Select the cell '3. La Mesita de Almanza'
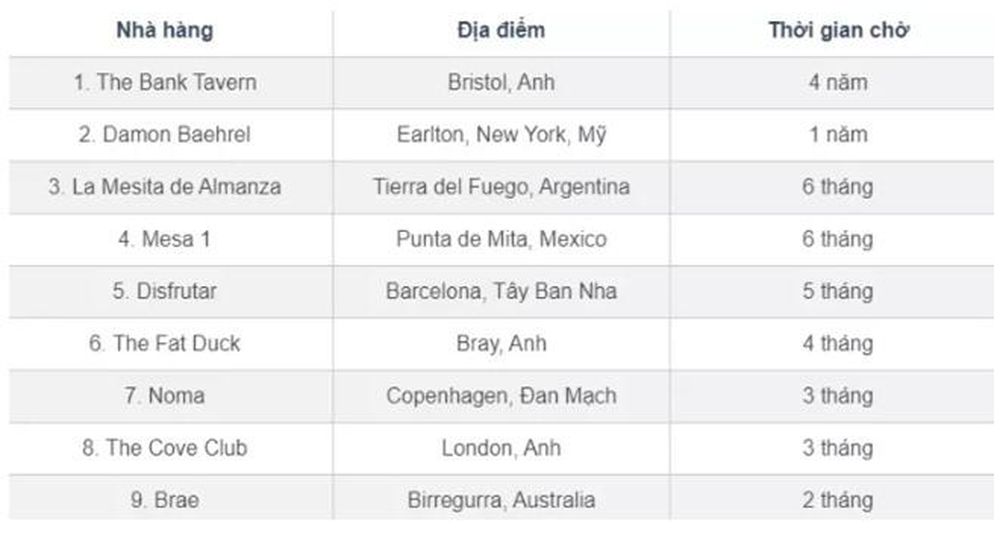The height and width of the screenshot is (541, 1000). click(x=165, y=187)
